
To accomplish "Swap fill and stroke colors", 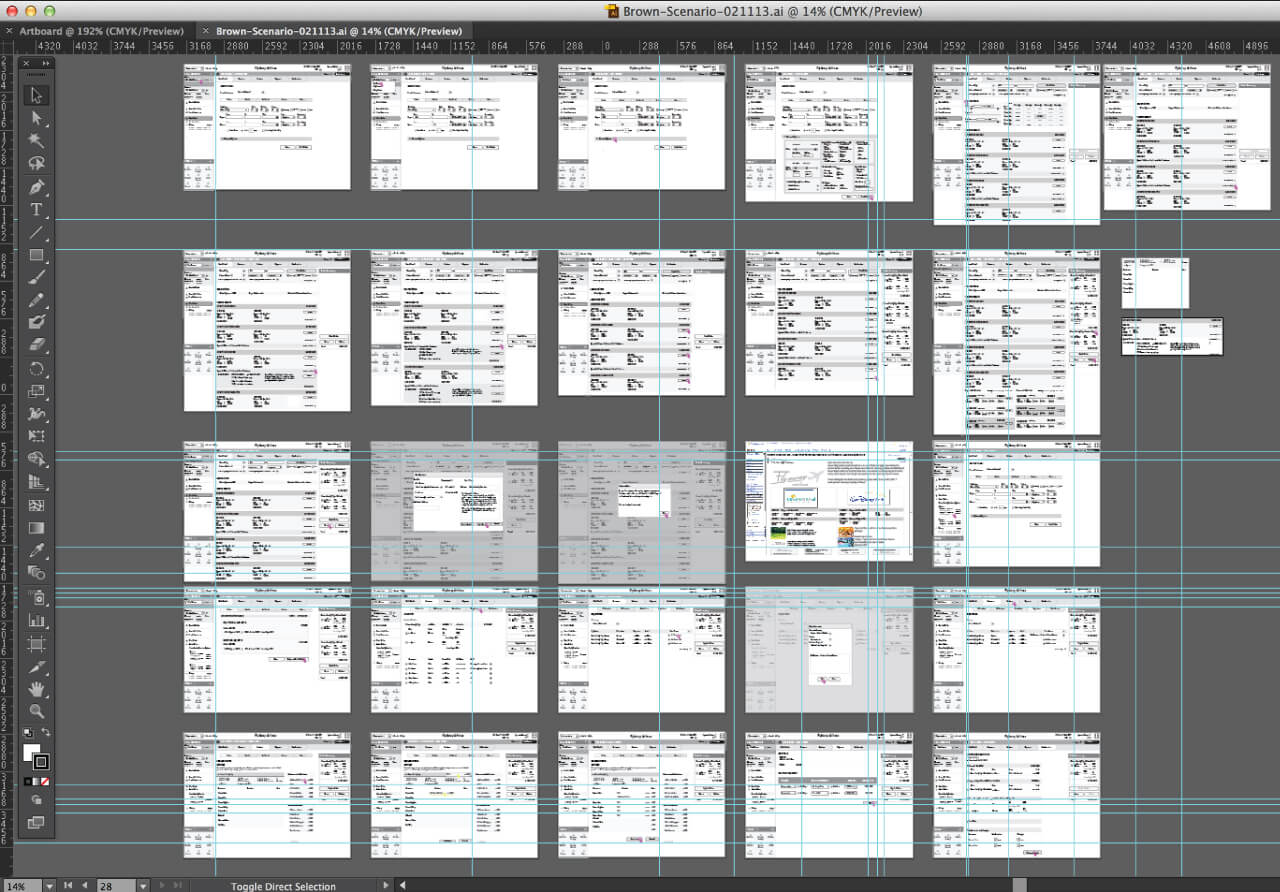I will click(x=46, y=732).
